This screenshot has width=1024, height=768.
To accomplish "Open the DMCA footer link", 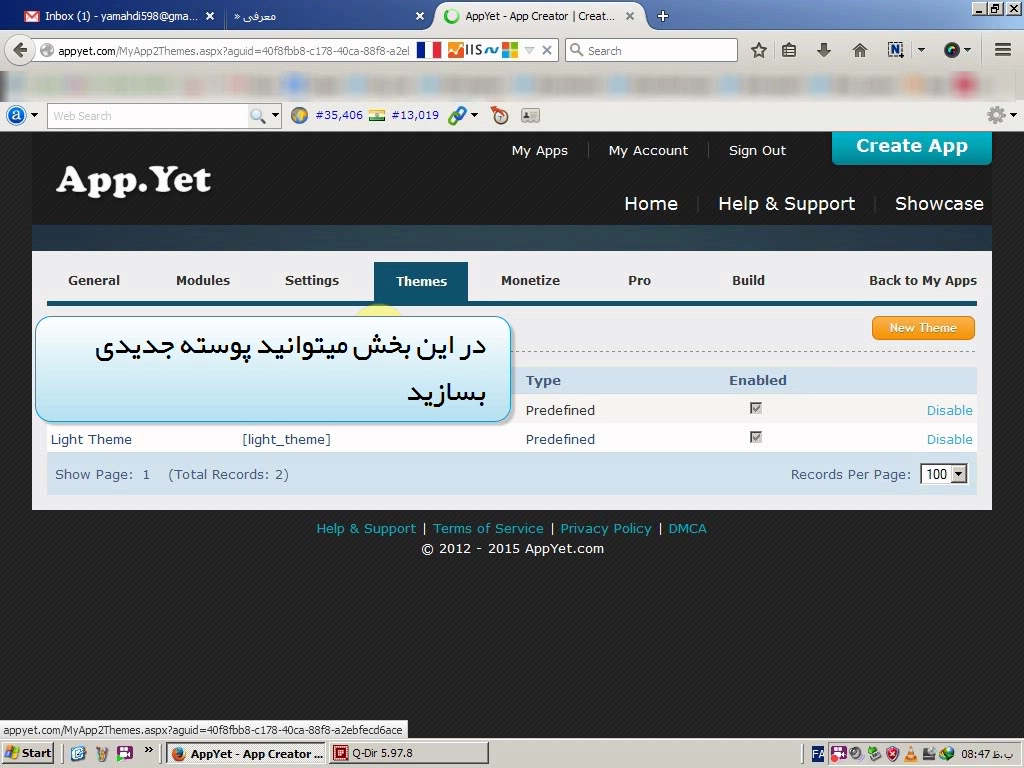I will pyautogui.click(x=687, y=528).
